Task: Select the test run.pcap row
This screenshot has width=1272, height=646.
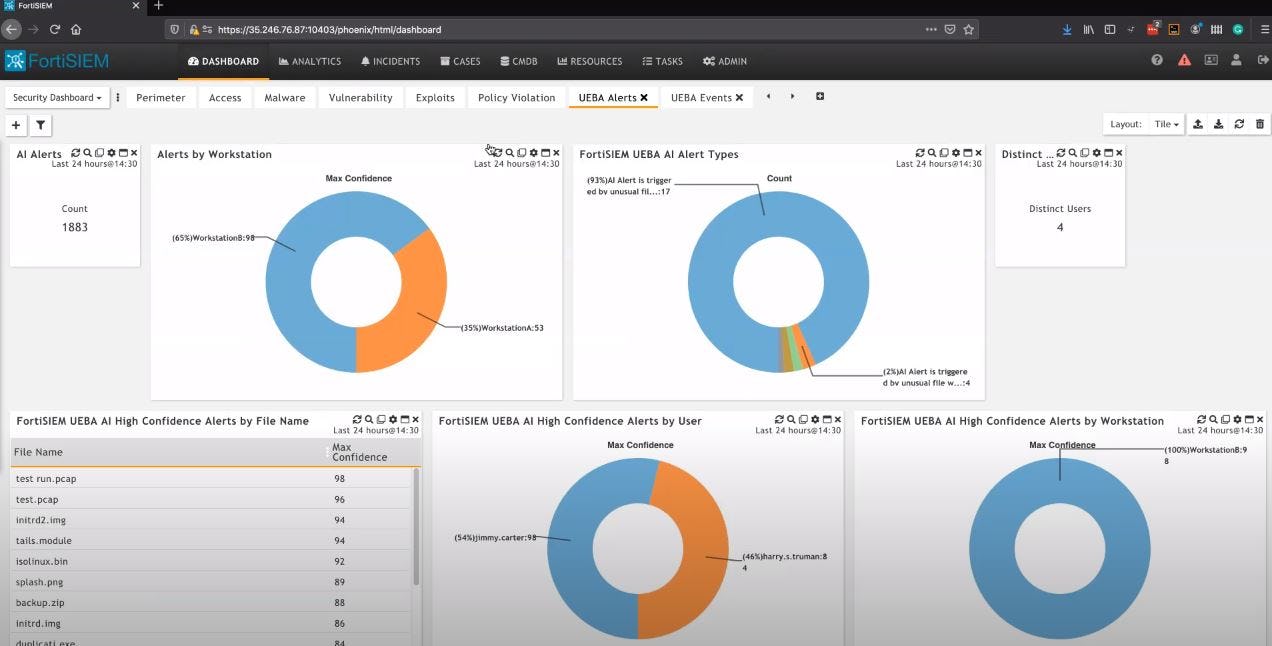Action: [210, 478]
